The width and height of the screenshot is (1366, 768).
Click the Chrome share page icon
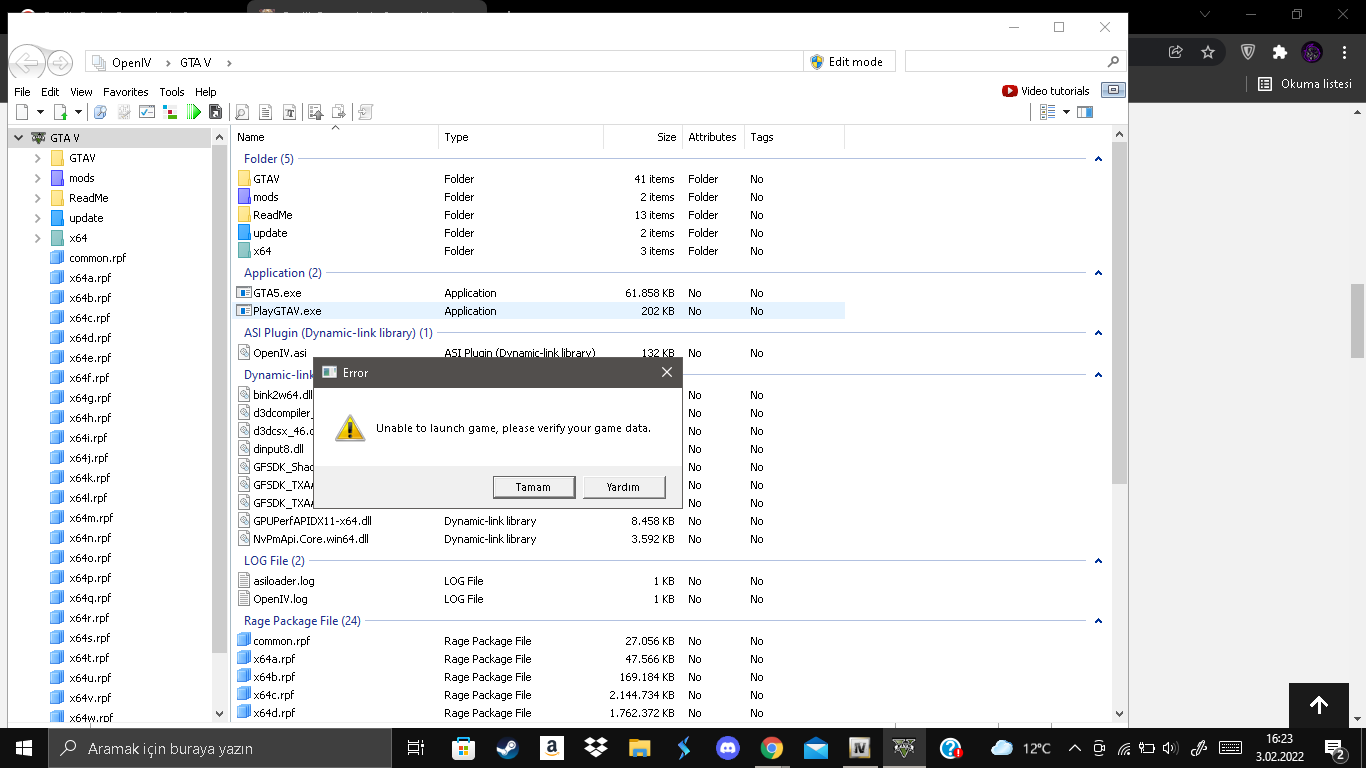(1175, 52)
